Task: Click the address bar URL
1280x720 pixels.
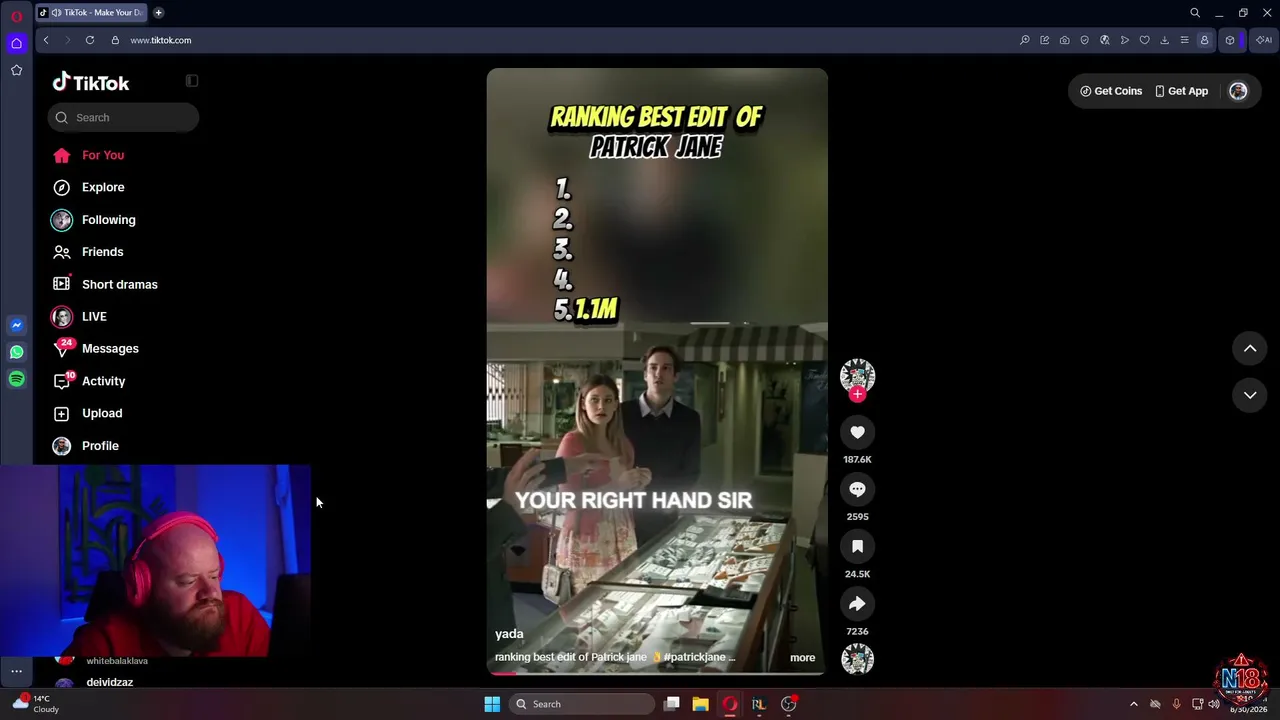Action: [x=161, y=40]
